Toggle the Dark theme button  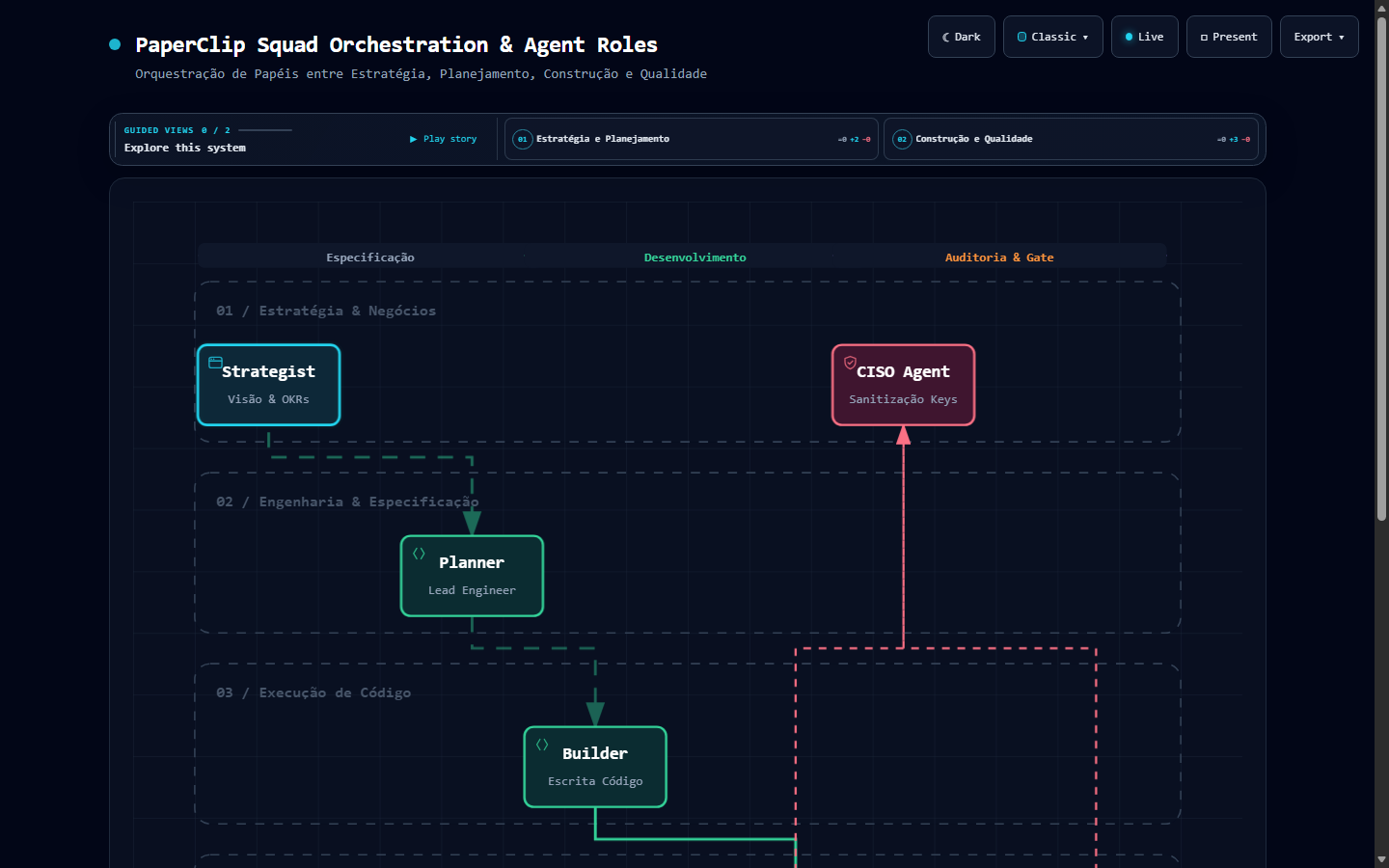[x=961, y=37]
